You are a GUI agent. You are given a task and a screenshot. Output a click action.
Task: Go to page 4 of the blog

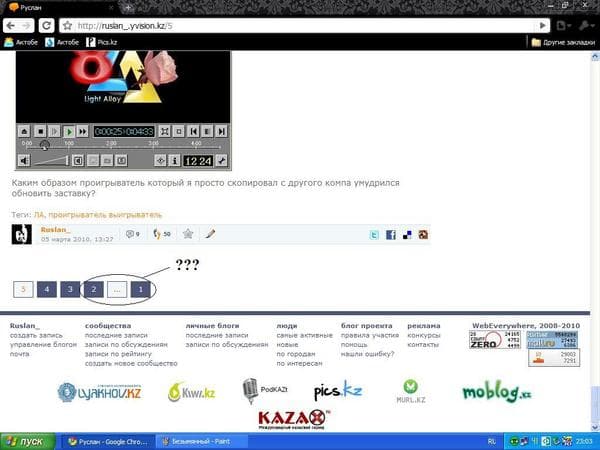[47, 289]
